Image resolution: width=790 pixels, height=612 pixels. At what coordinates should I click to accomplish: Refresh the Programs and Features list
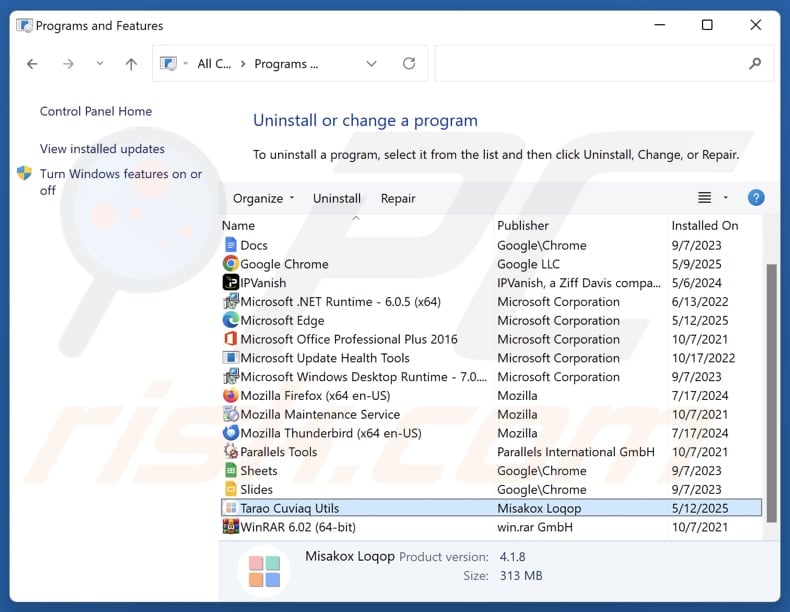click(x=409, y=63)
